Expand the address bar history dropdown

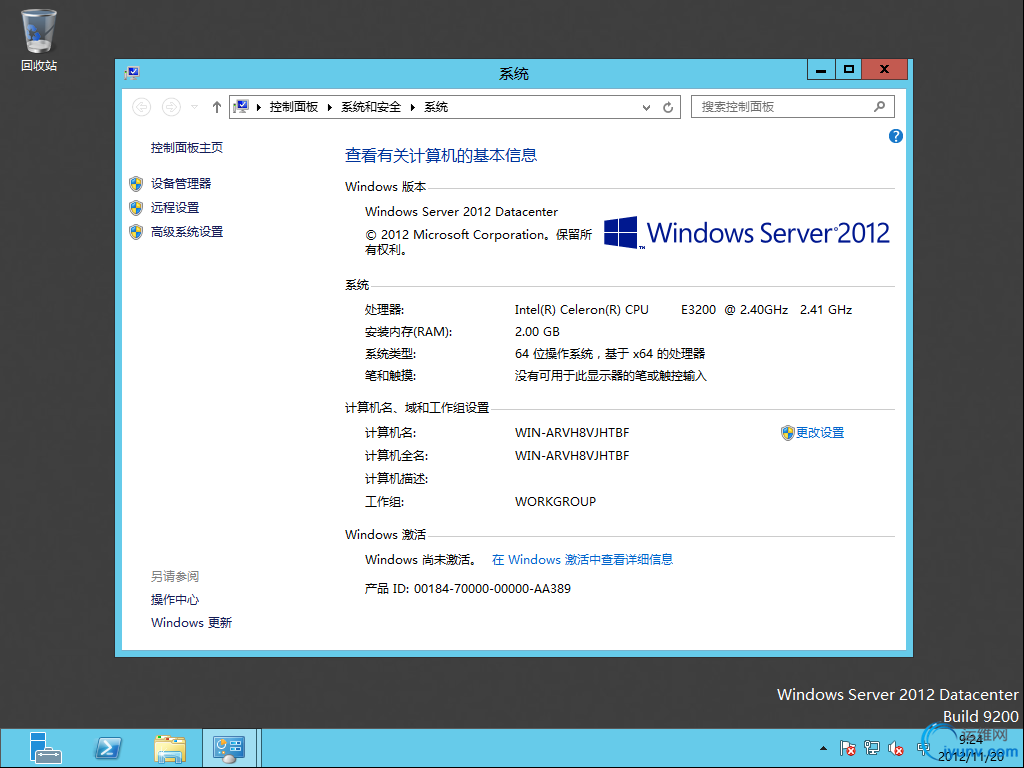[646, 107]
